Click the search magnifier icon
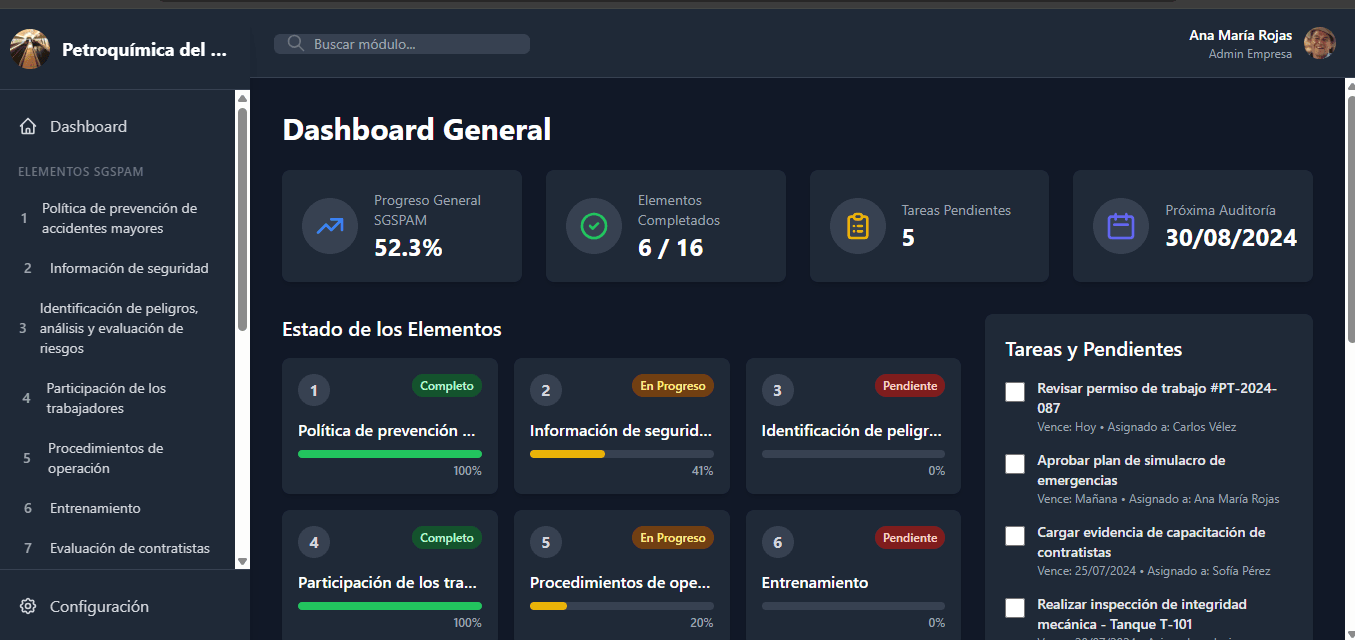Viewport: 1355px width, 640px height. coord(295,44)
